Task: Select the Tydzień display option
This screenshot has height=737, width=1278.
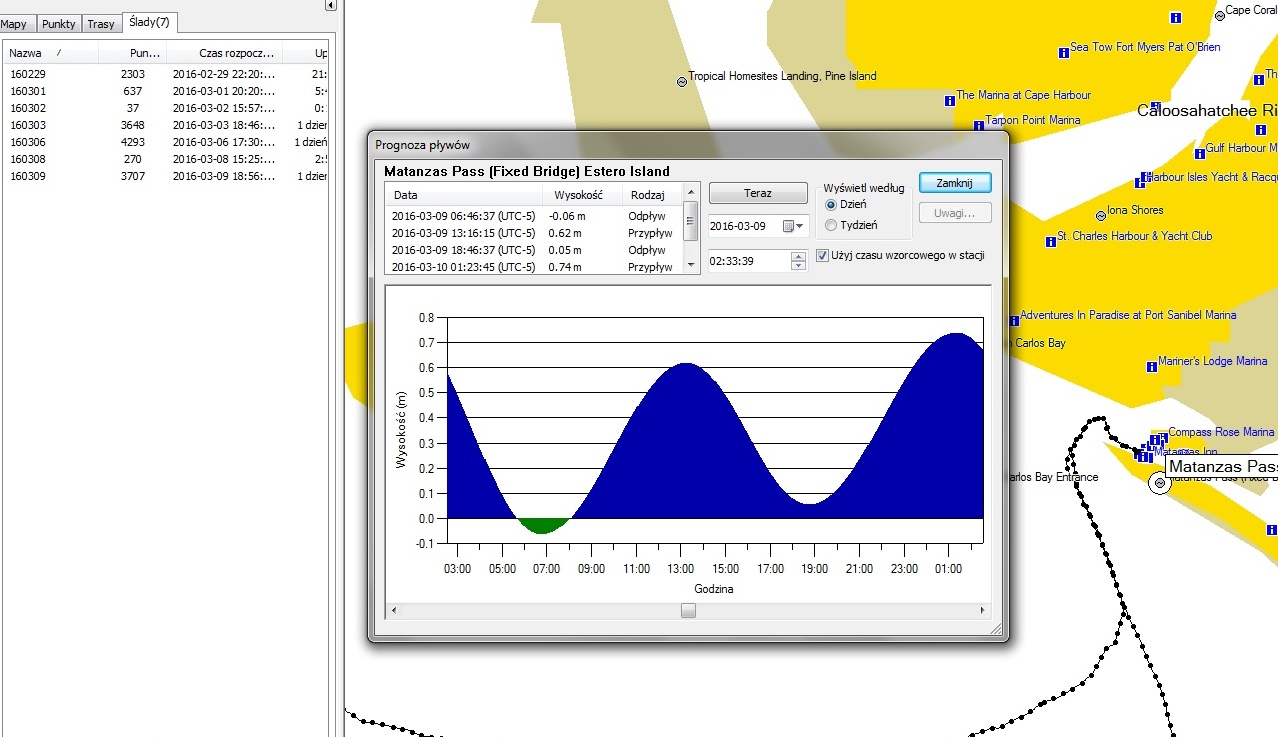Action: click(831, 226)
